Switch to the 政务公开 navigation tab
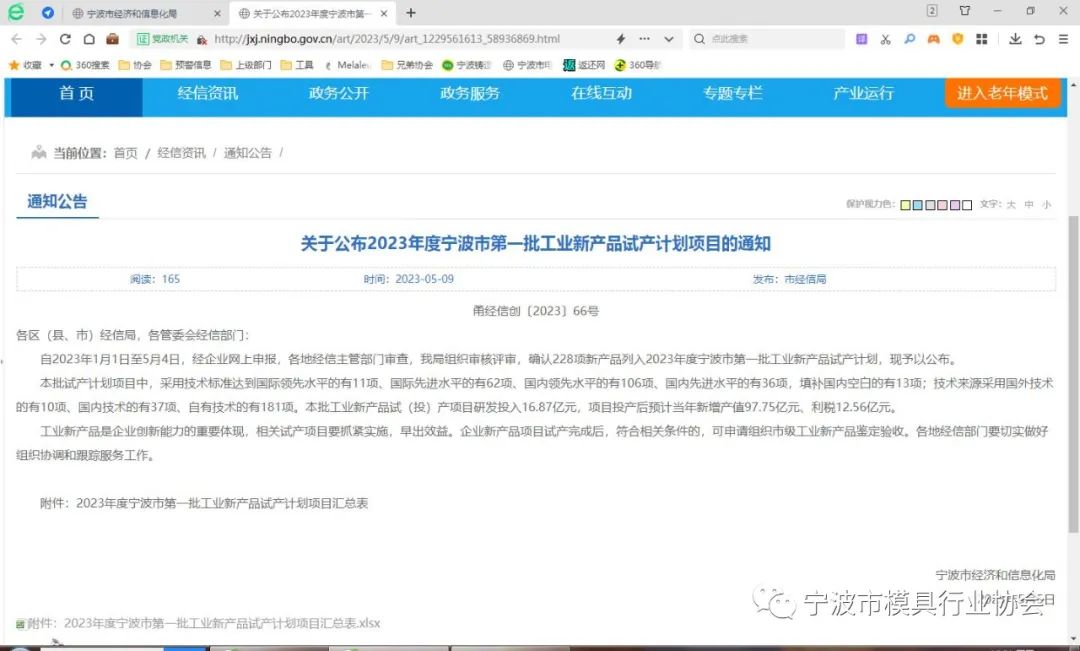 (x=338, y=93)
